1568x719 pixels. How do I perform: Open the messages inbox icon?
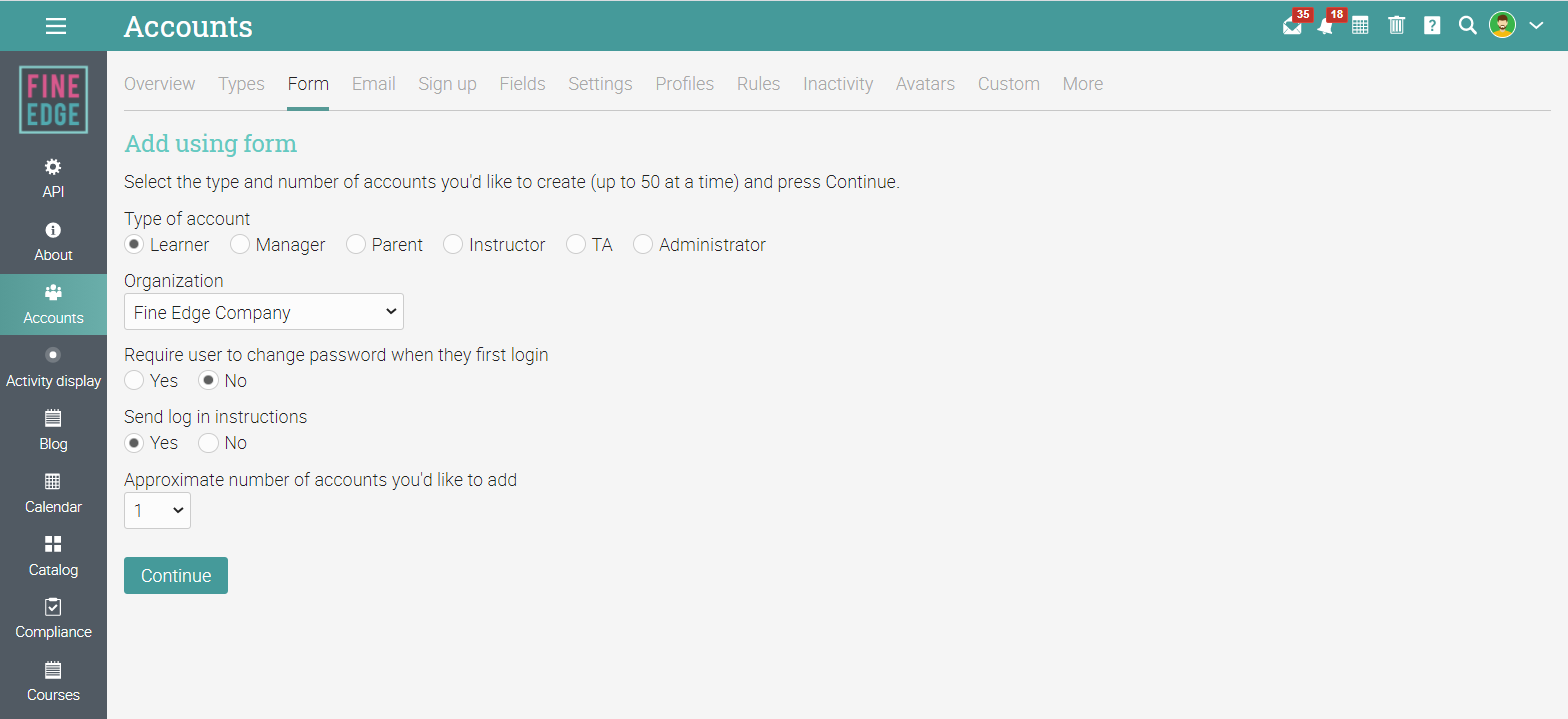tap(1293, 26)
